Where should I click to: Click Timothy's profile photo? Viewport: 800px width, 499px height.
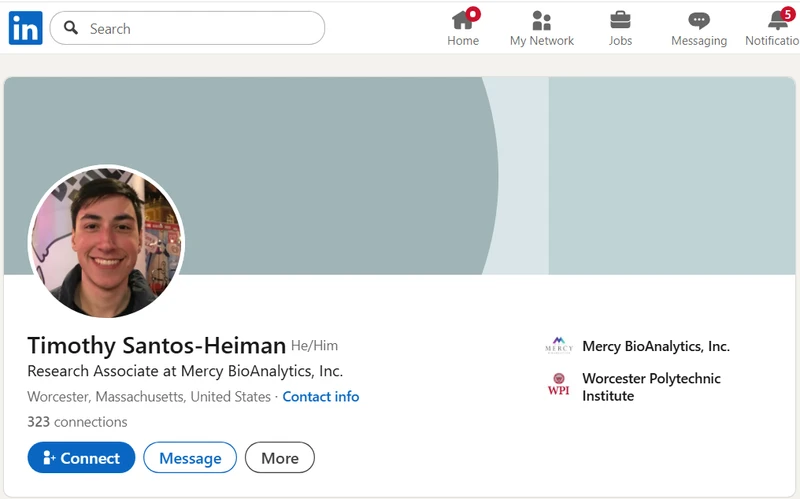pos(106,241)
